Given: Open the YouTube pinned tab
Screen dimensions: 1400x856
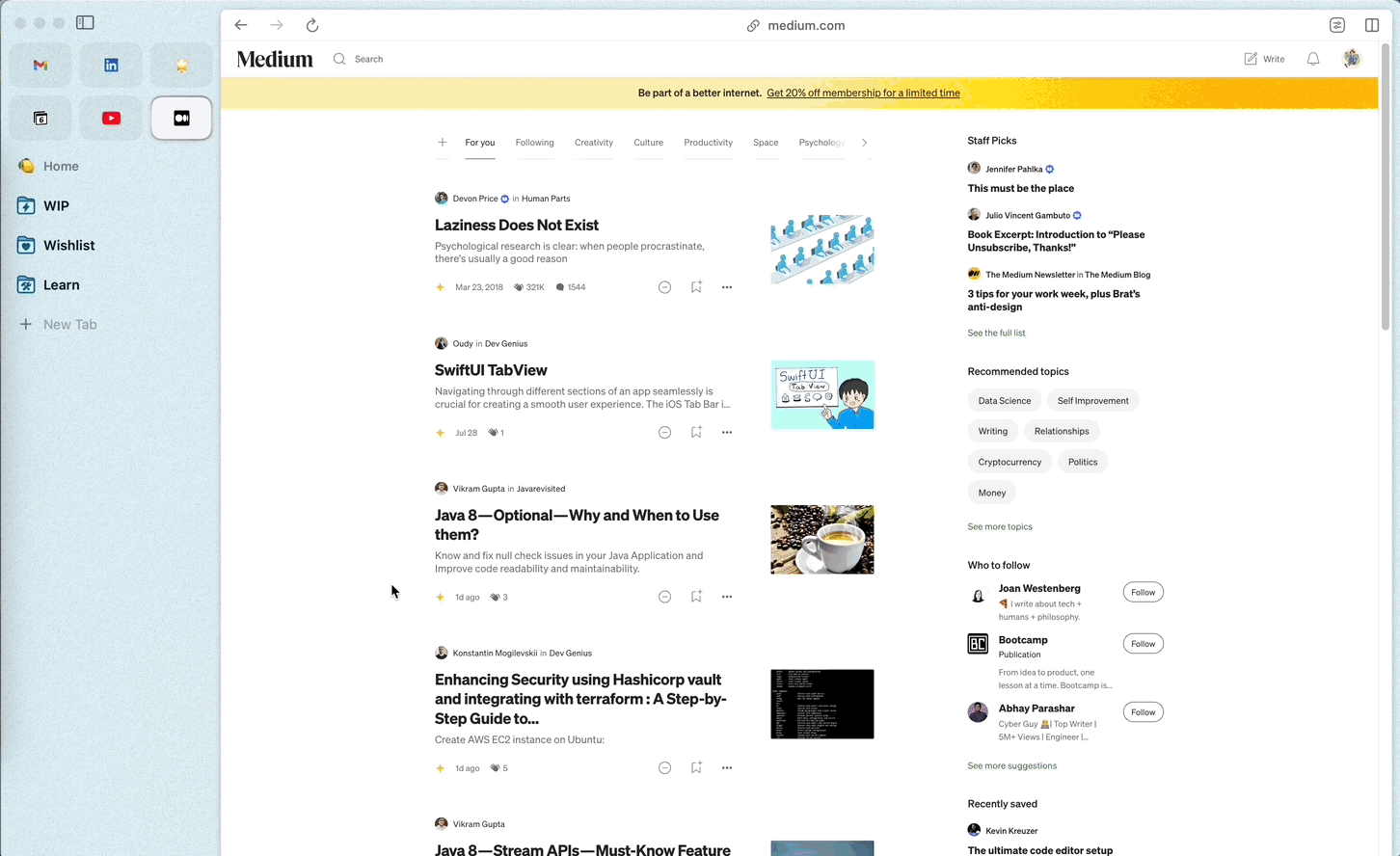Looking at the screenshot, I should pyautogui.click(x=111, y=119).
